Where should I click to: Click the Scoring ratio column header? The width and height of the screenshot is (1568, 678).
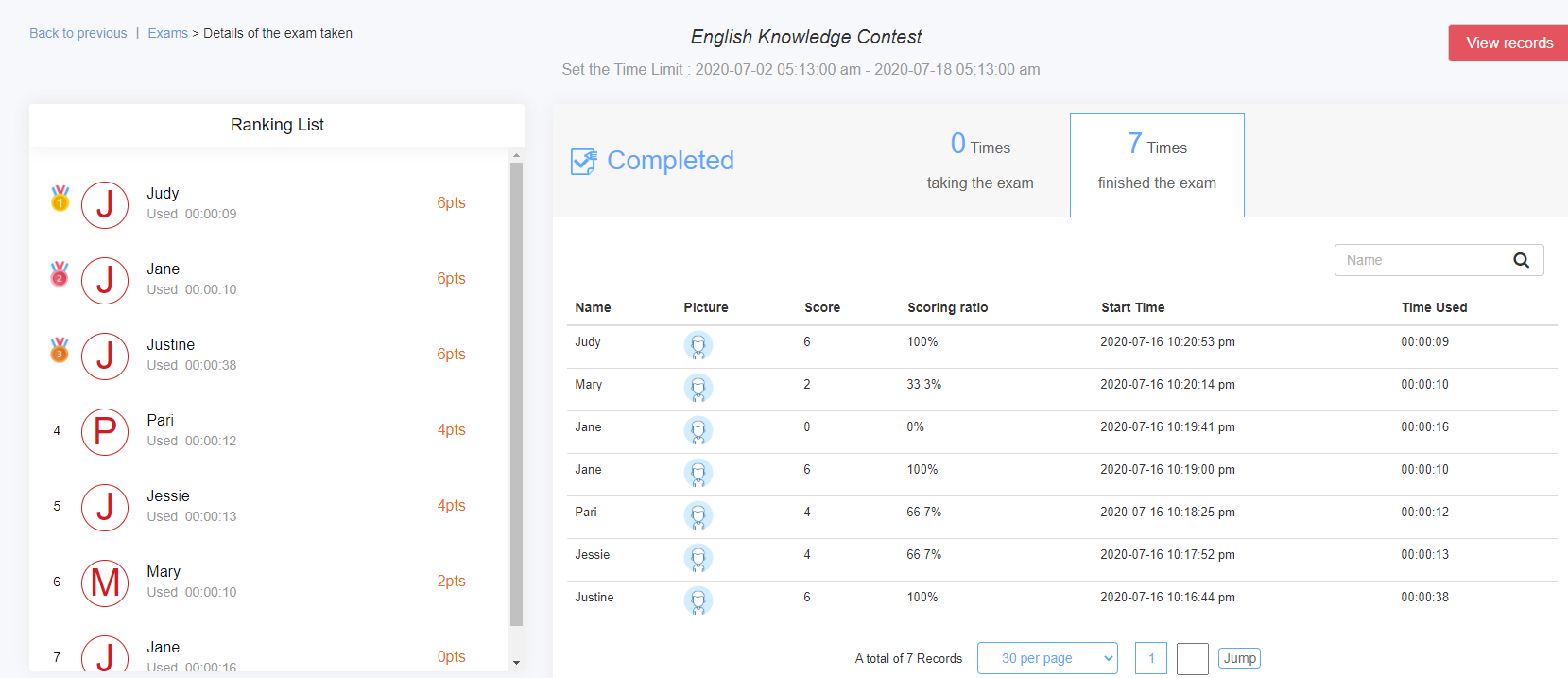point(947,307)
